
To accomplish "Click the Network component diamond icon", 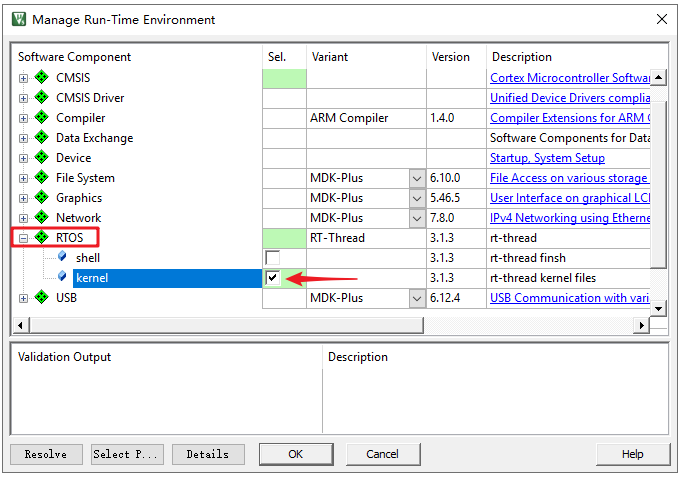I will (42, 217).
